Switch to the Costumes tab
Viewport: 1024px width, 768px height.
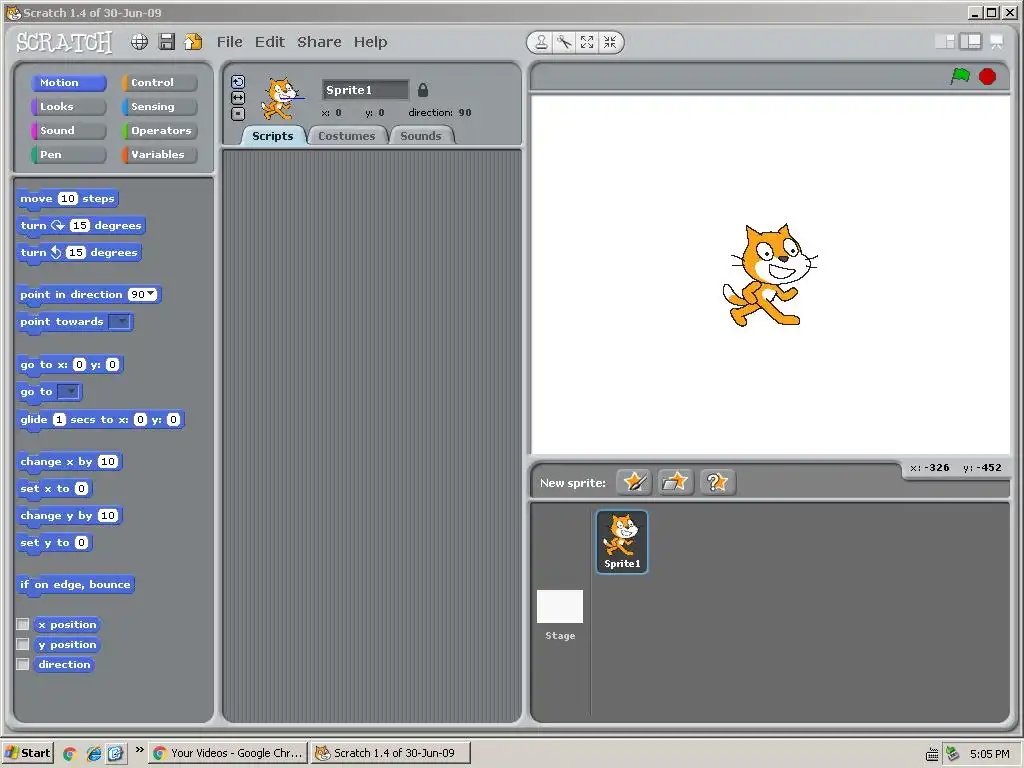(x=347, y=136)
